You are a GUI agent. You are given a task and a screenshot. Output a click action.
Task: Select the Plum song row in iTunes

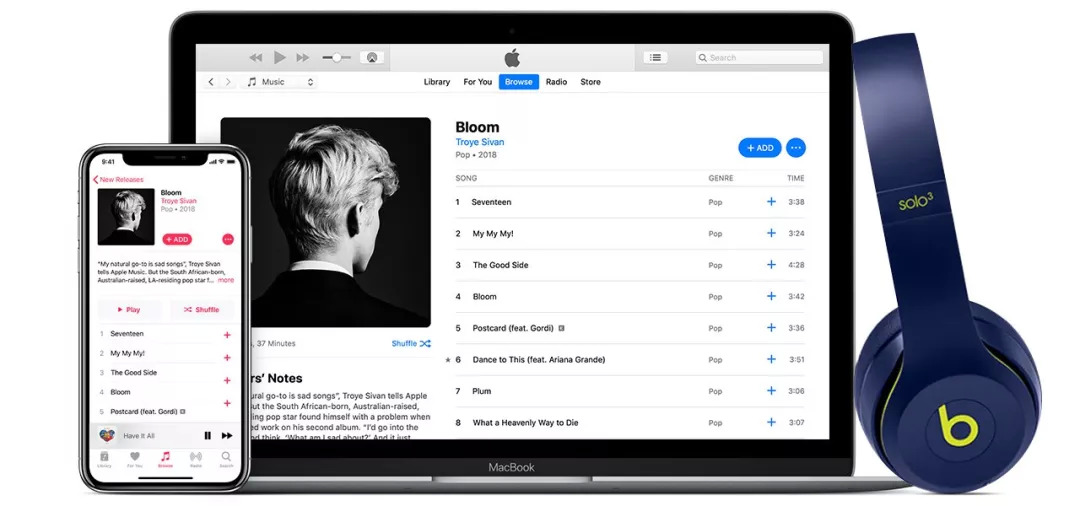click(630, 391)
